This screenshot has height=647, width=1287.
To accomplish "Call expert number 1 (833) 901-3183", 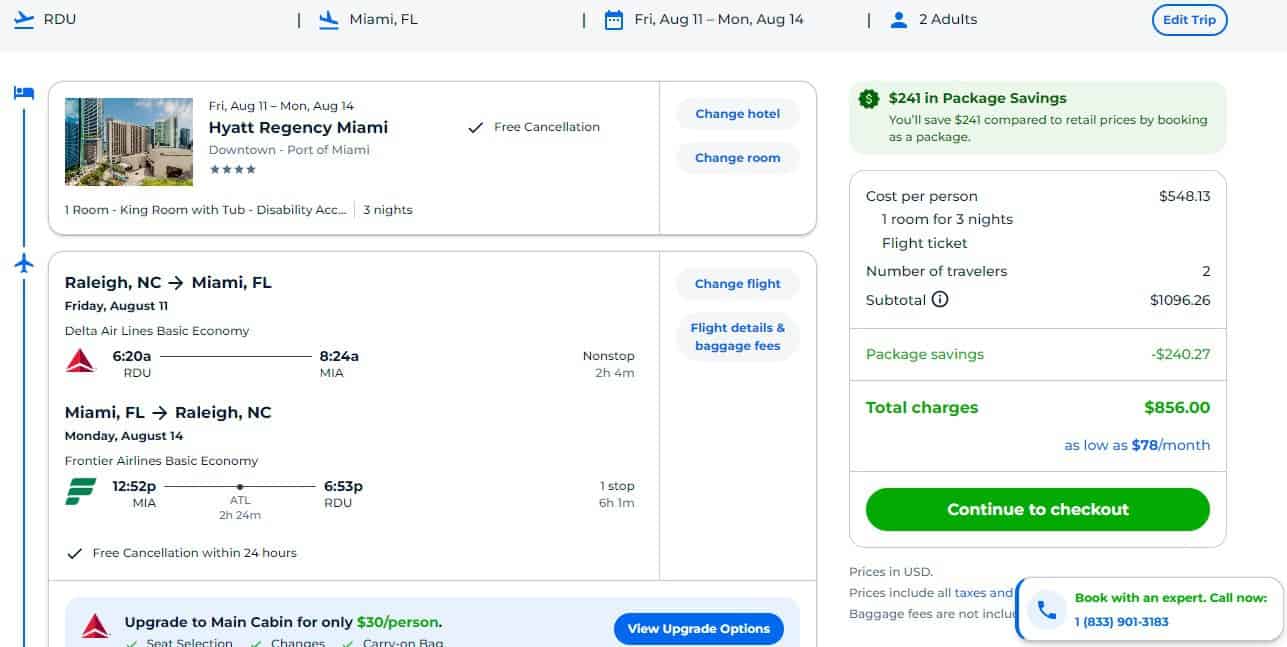I will pyautogui.click(x=1121, y=622).
